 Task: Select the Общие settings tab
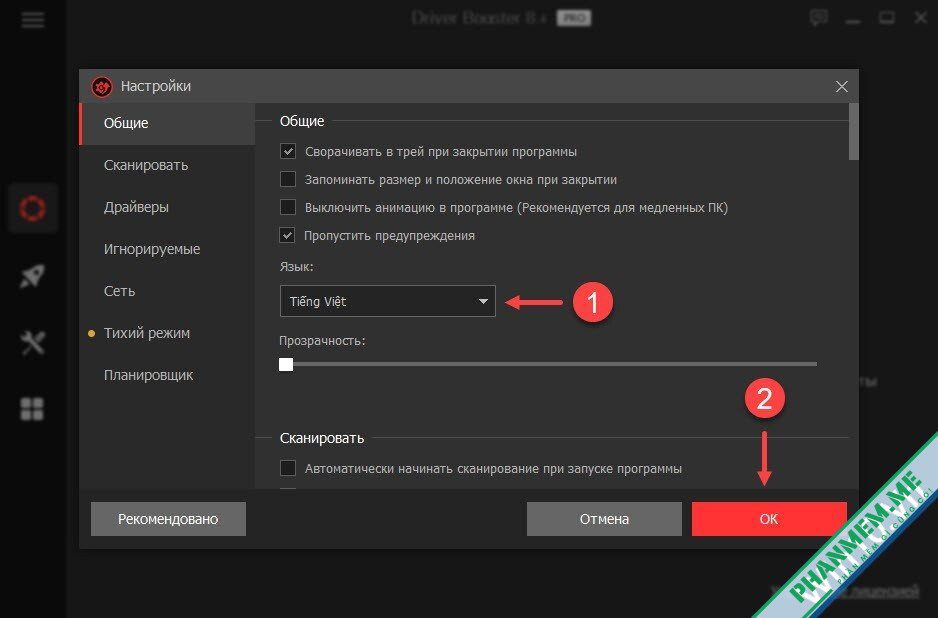[x=168, y=123]
